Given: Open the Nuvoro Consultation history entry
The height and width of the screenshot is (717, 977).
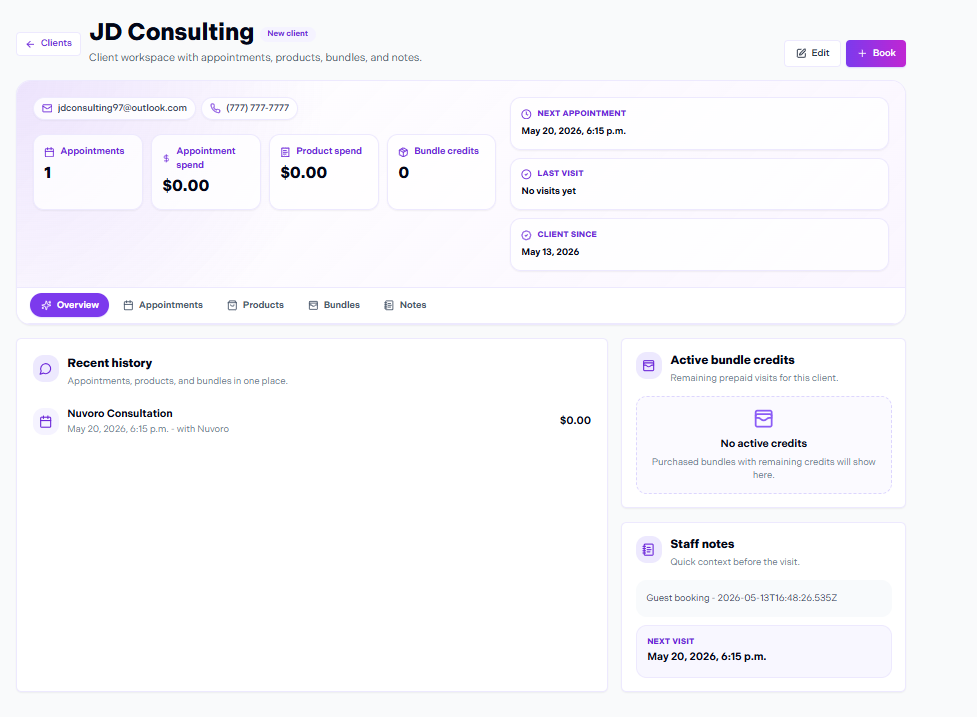Looking at the screenshot, I should 312,421.
